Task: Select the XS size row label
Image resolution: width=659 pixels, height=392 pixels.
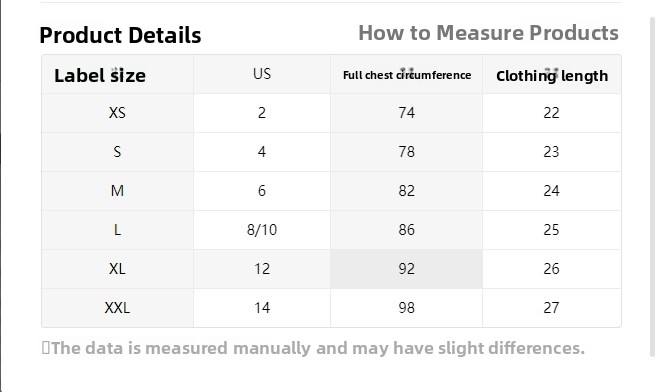Action: click(x=117, y=113)
